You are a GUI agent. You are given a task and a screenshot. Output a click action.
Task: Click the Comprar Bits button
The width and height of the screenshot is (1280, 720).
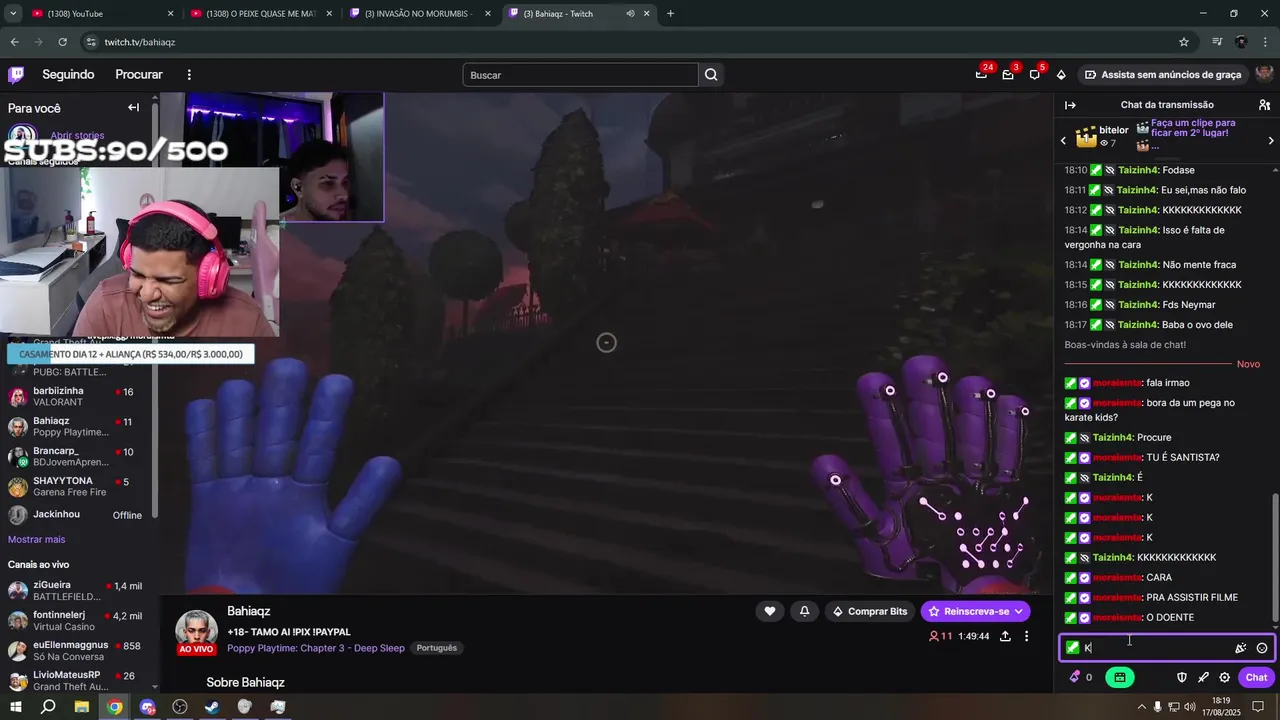pyautogui.click(x=870, y=611)
